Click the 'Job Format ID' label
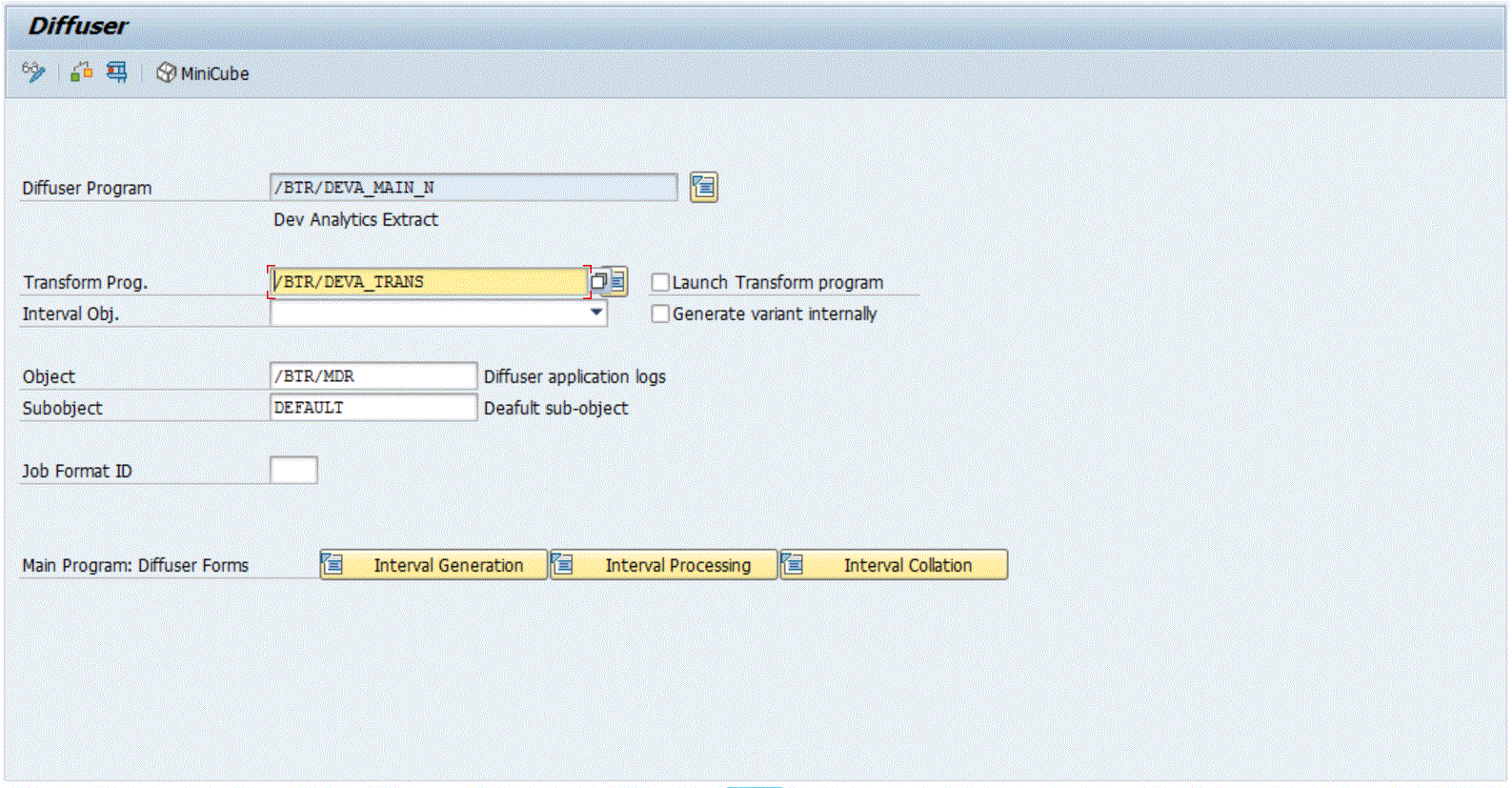Image resolution: width=1512 pixels, height=788 pixels. tap(77, 471)
